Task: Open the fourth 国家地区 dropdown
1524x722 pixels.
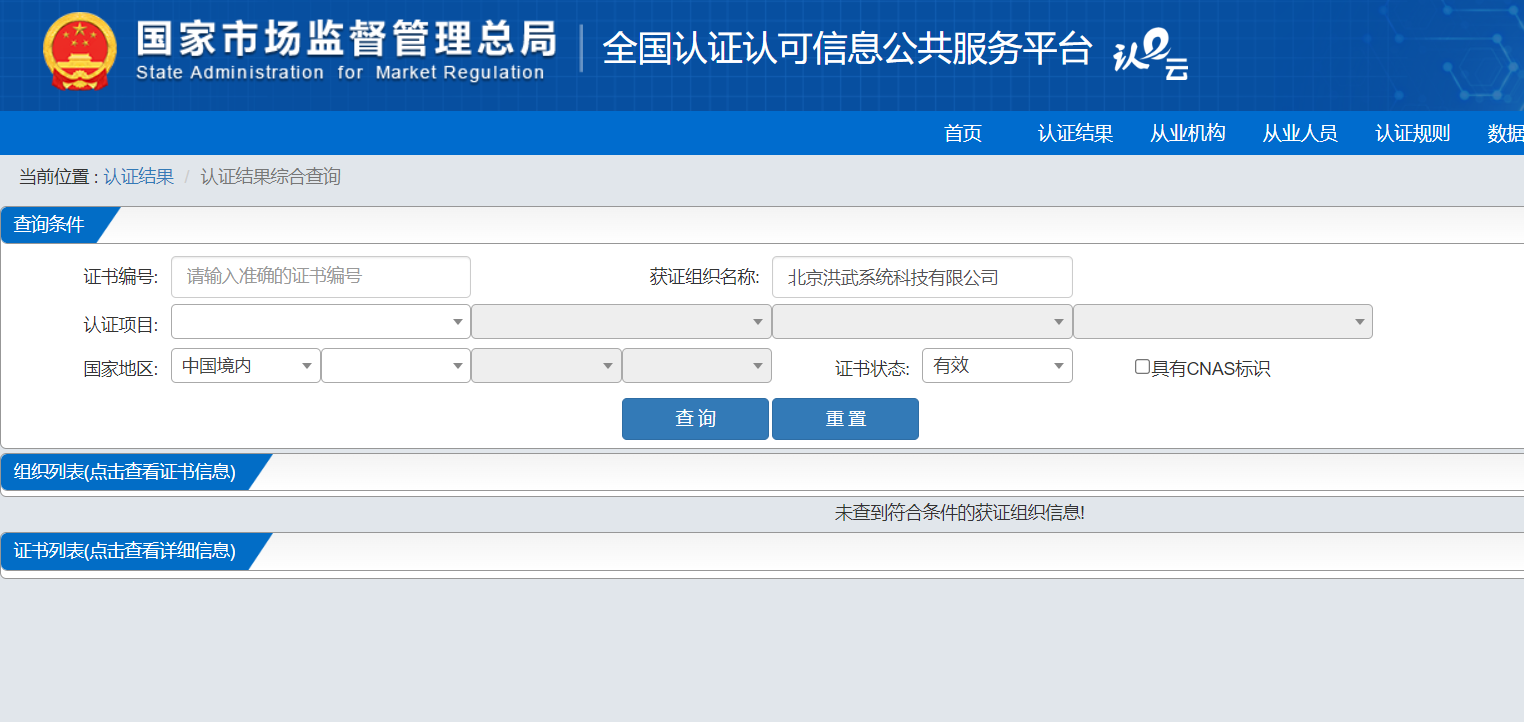Action: coord(697,366)
